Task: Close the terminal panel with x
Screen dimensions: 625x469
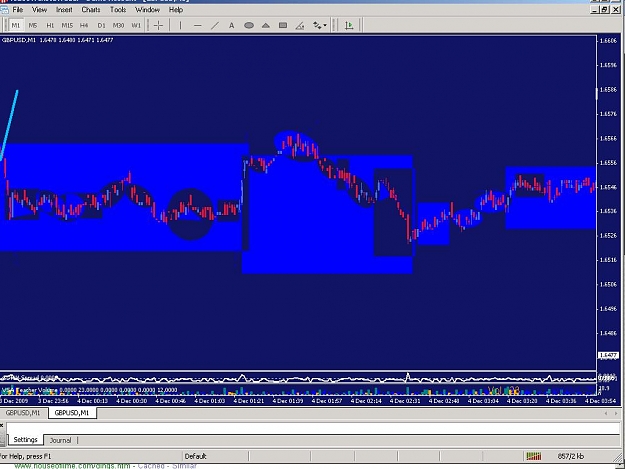Action: click(2, 426)
